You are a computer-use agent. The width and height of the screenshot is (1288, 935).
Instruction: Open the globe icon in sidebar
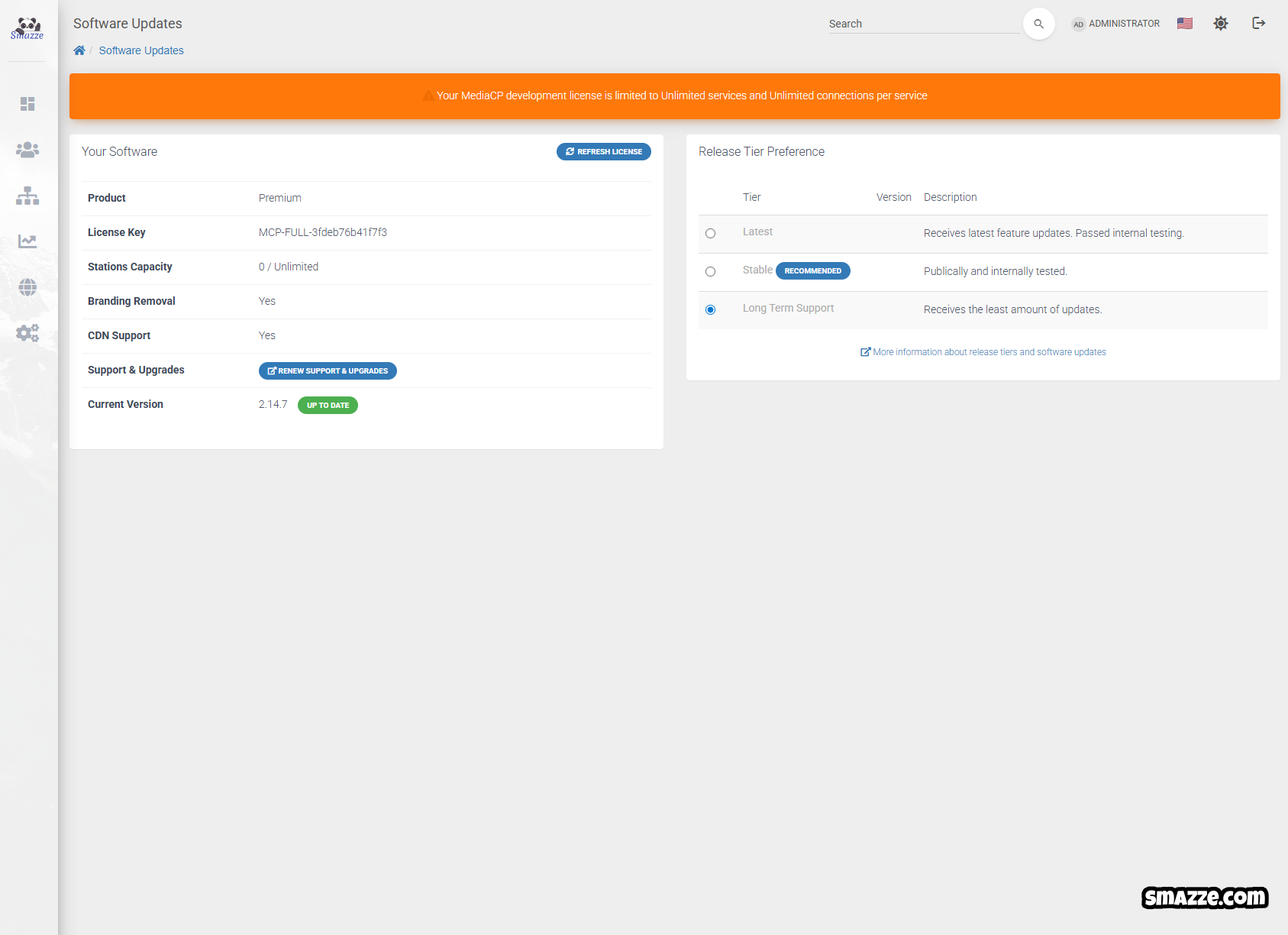click(27, 287)
